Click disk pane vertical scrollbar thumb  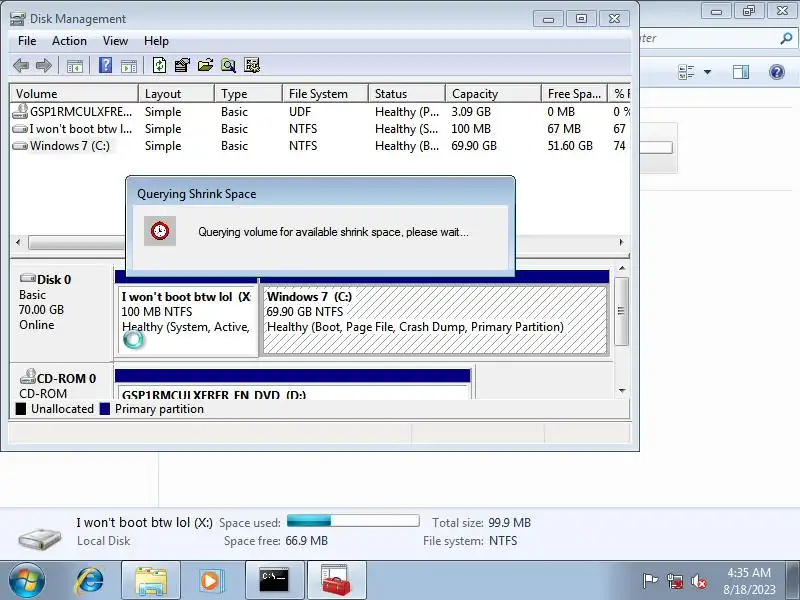pyautogui.click(x=622, y=311)
